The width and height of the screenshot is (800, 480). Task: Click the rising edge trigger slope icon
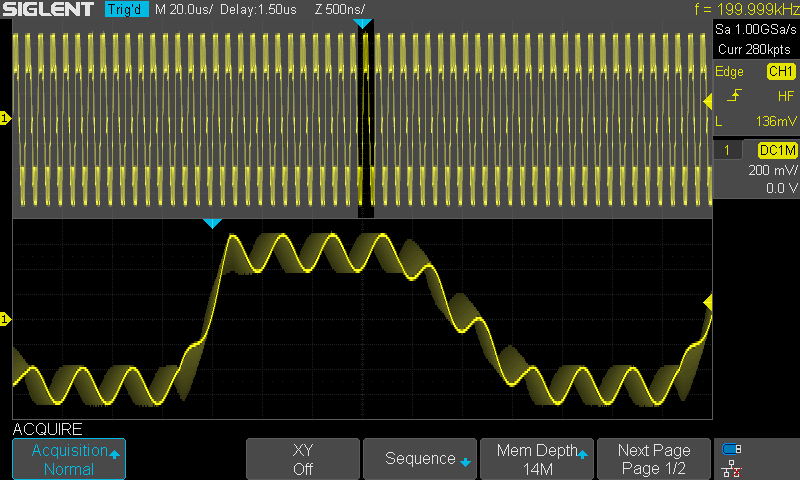click(x=735, y=96)
